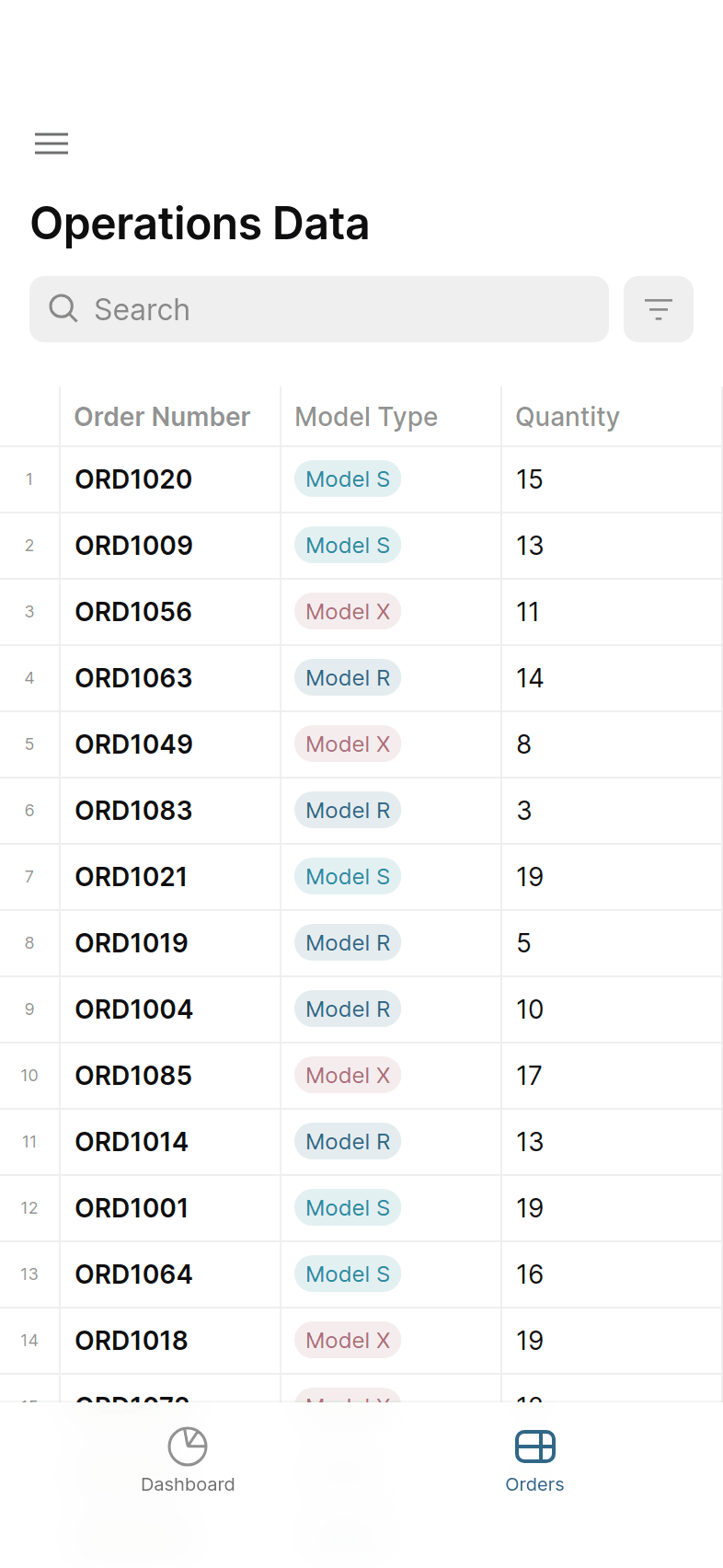Sort by Order Number column header
723x1568 pixels.
pyautogui.click(x=162, y=417)
